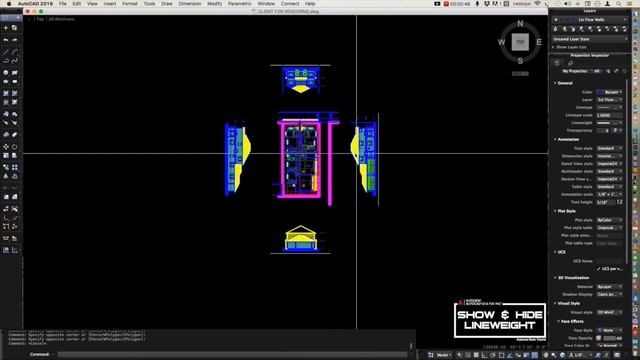The height and width of the screenshot is (360, 640).
Task: Open current properties tab in Properties Inspector
Action: 557,63
